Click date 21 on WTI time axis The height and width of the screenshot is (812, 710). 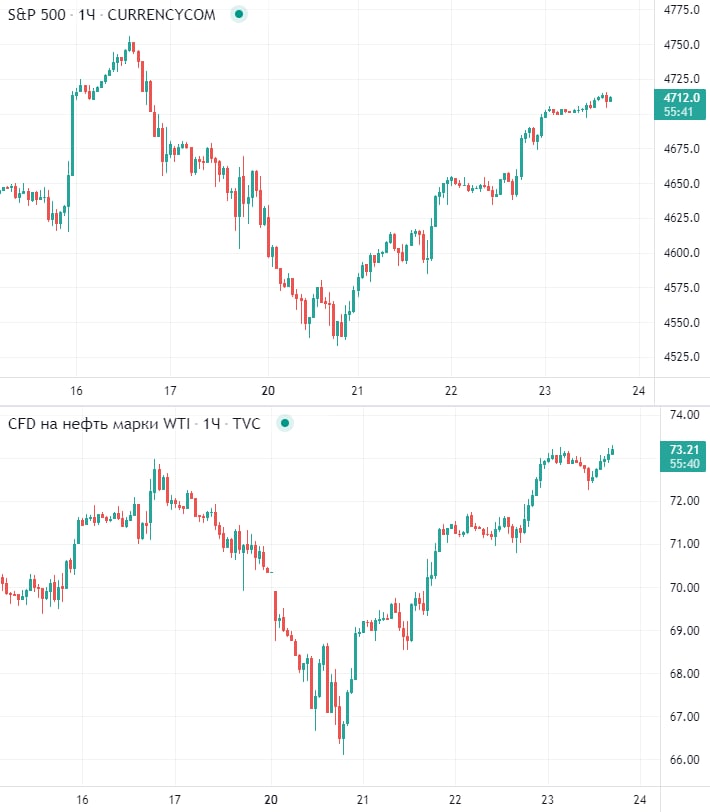364,799
